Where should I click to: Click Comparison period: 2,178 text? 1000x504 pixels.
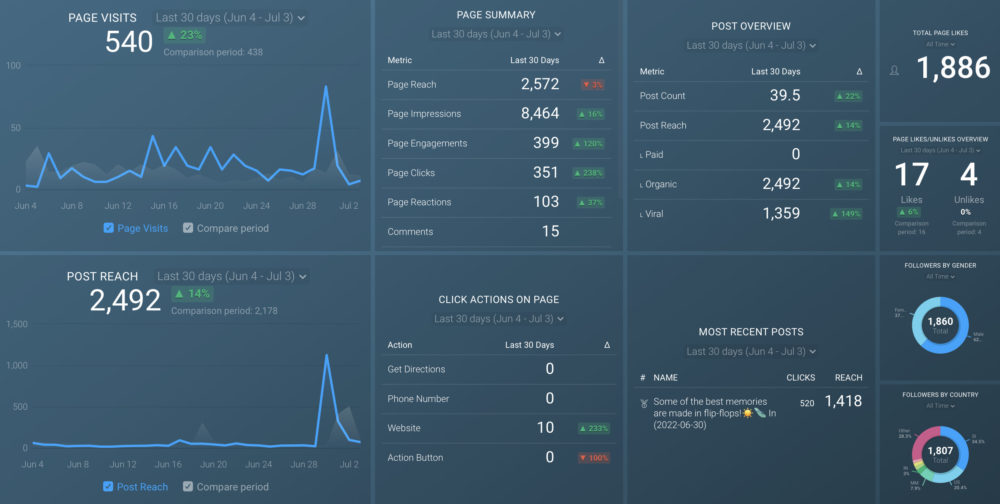[x=224, y=311]
